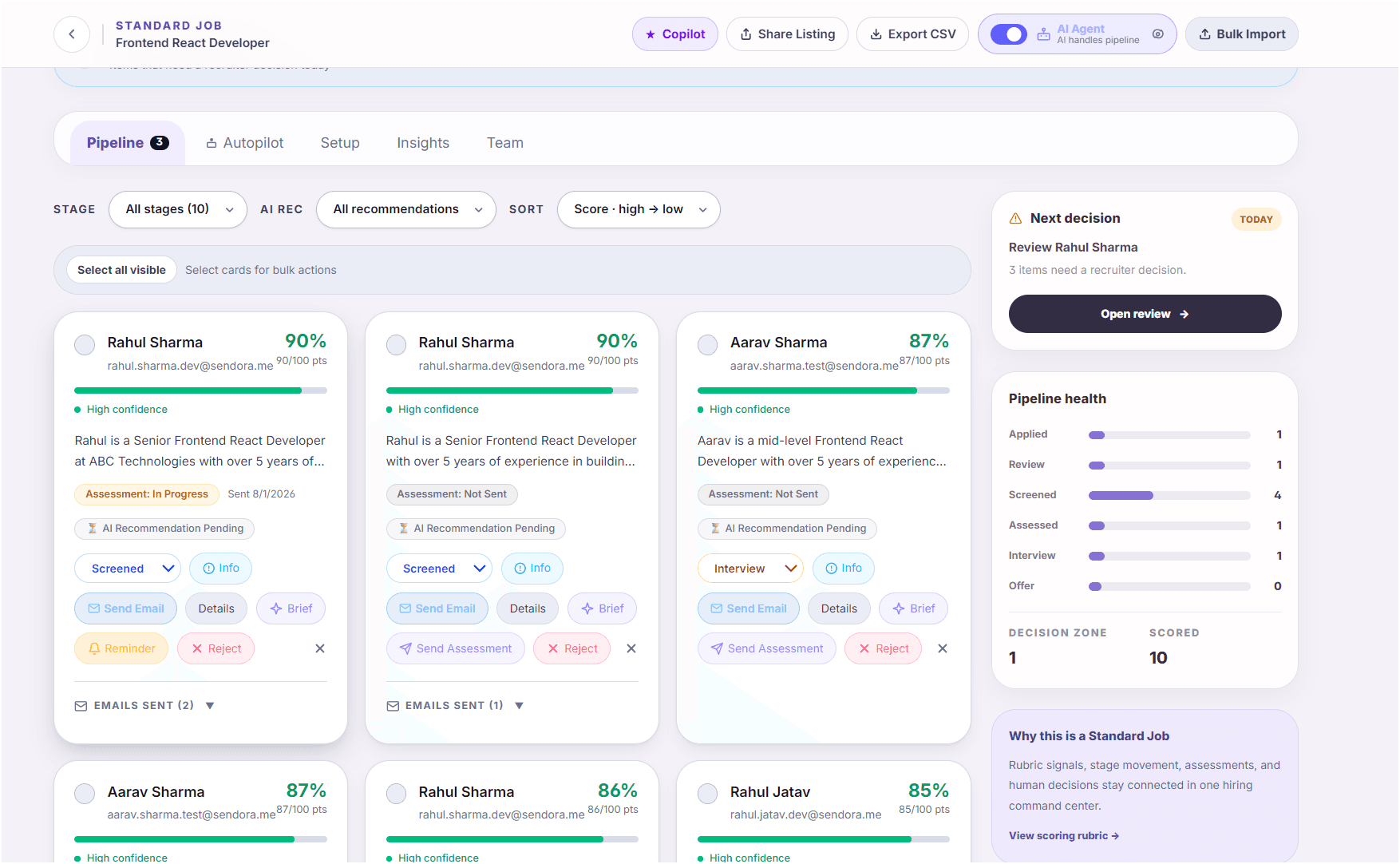Click Send Email on card with Reminder button

point(125,608)
